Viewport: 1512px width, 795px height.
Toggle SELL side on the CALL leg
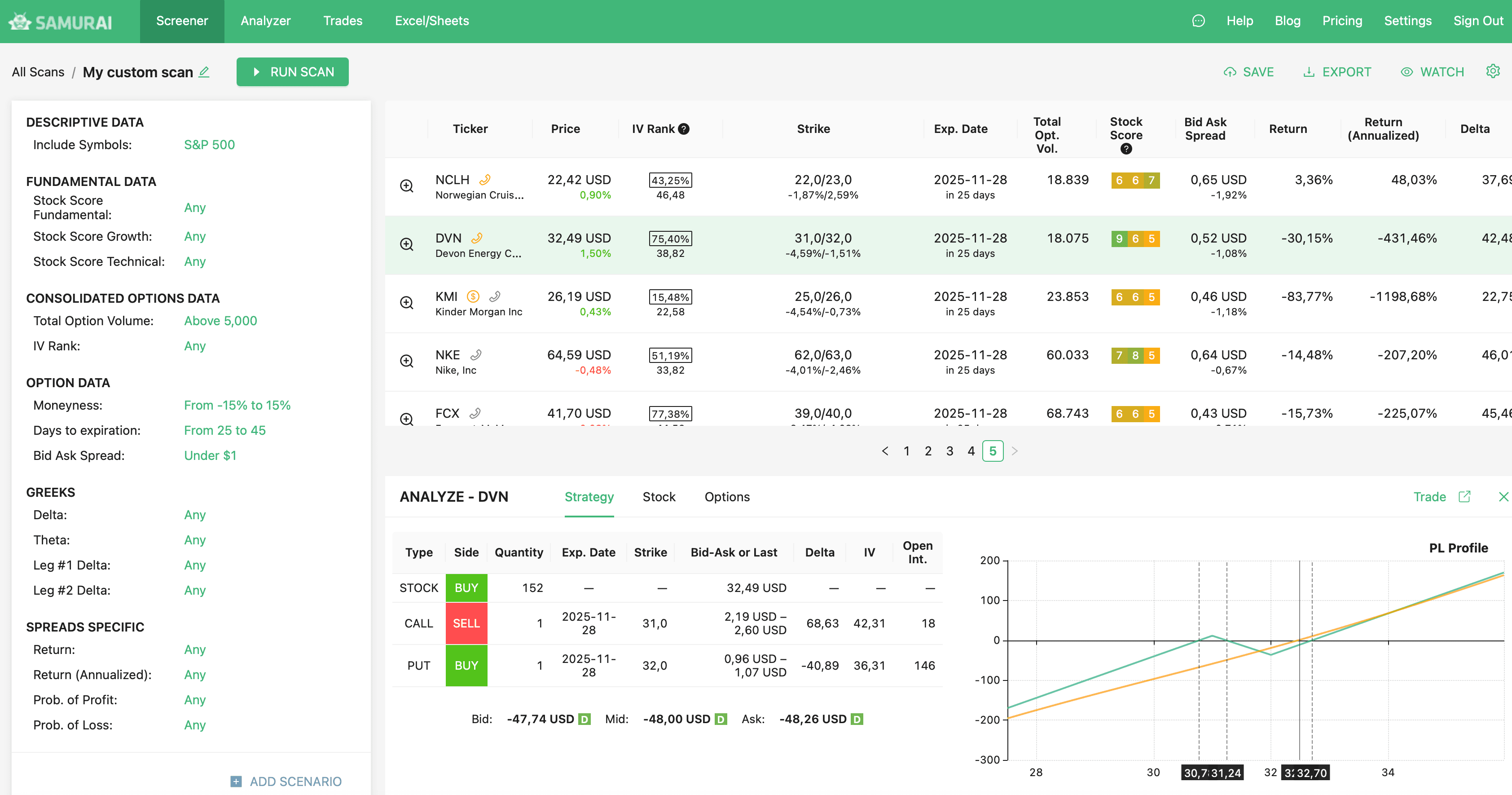466,623
